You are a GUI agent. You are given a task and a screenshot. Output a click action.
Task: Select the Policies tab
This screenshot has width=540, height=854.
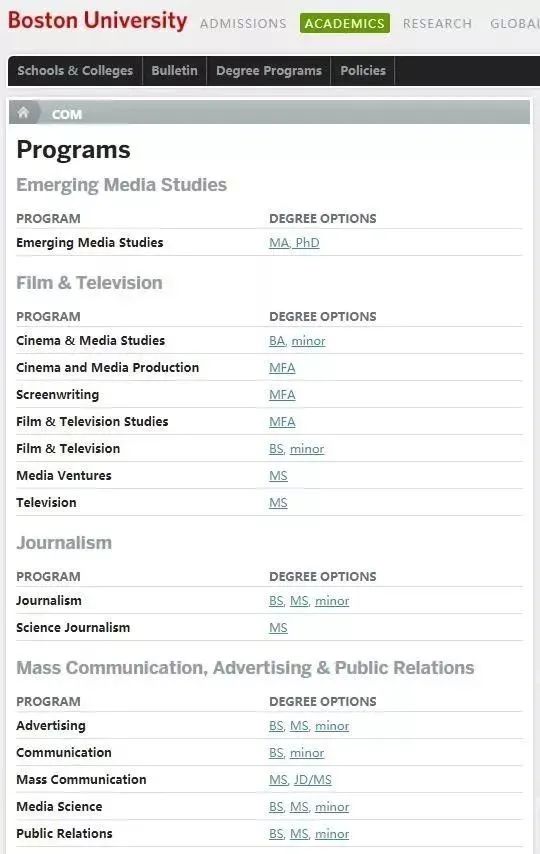click(363, 71)
